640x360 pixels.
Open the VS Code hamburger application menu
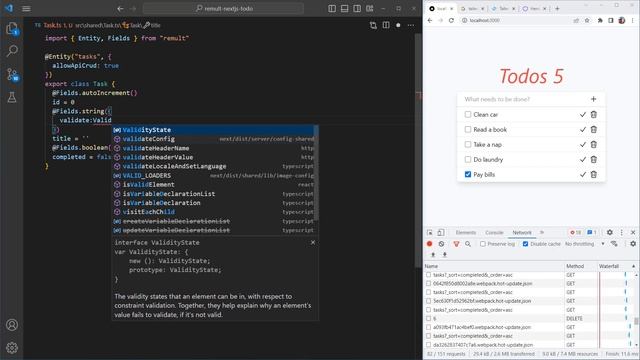coord(26,9)
